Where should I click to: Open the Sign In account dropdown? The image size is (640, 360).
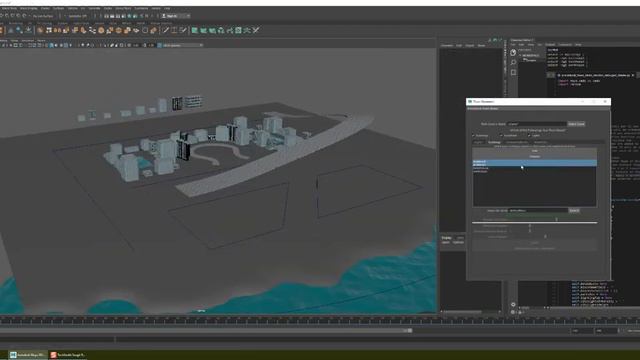click(176, 16)
